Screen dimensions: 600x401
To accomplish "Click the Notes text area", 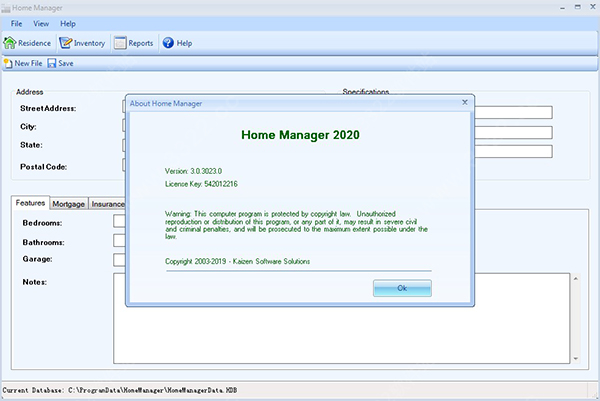I will click(342, 318).
